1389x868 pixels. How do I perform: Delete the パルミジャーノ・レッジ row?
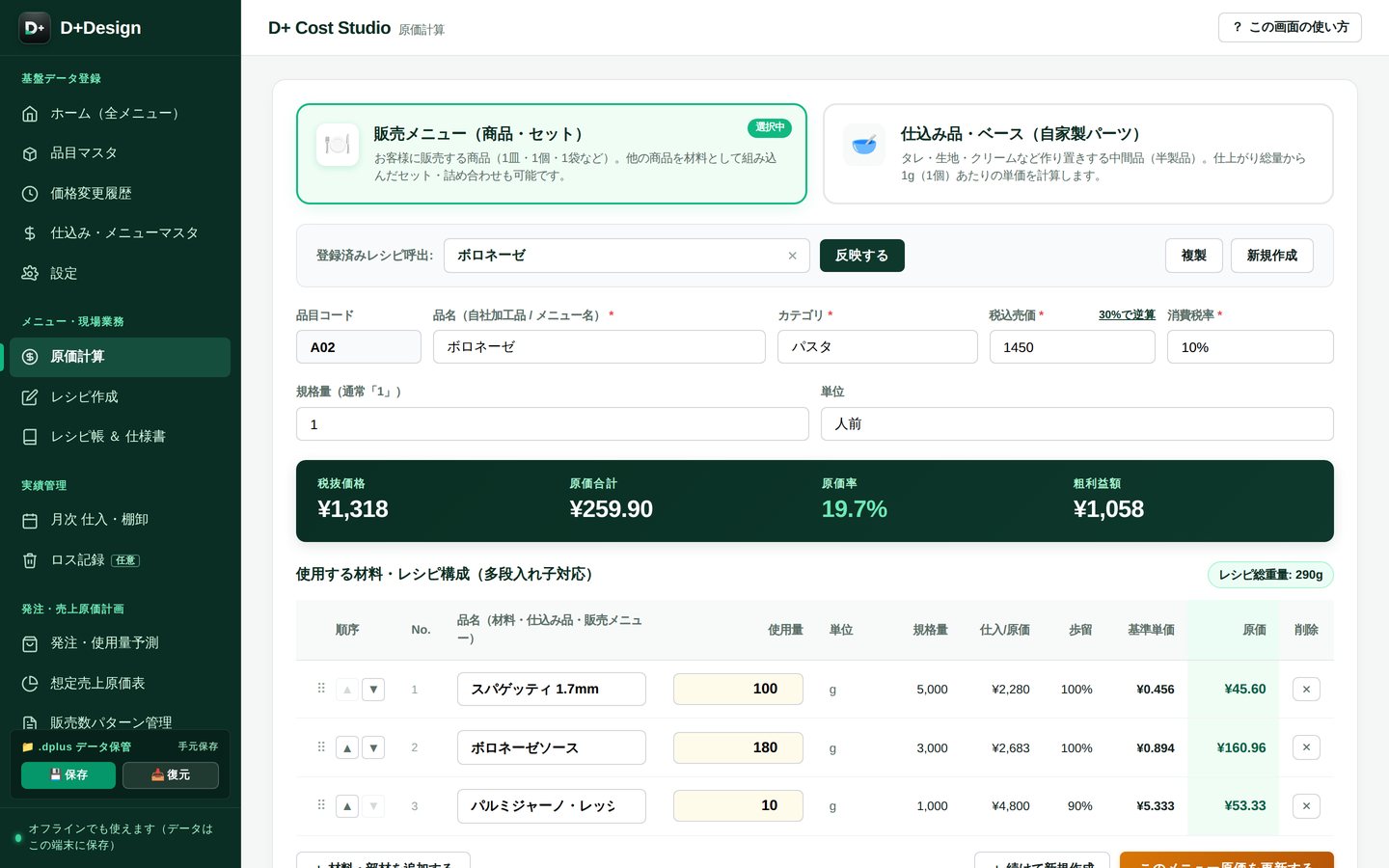pos(1306,806)
